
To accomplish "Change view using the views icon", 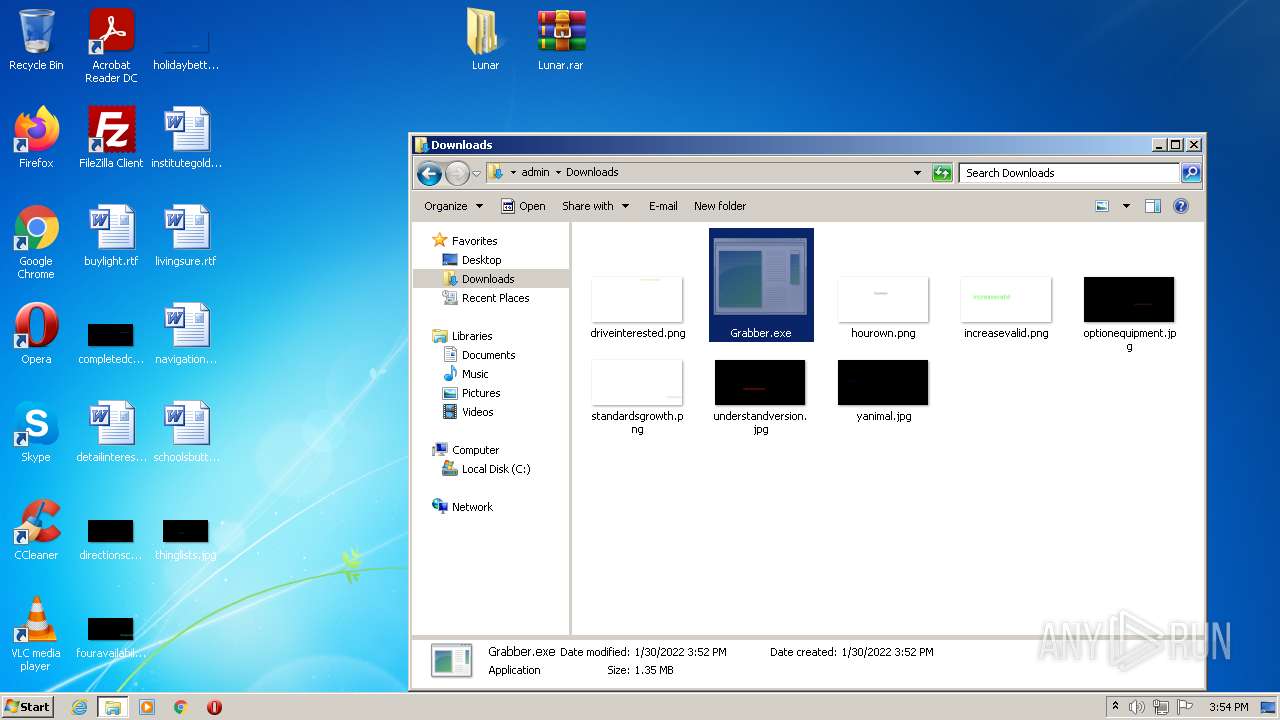I will (1102, 206).
